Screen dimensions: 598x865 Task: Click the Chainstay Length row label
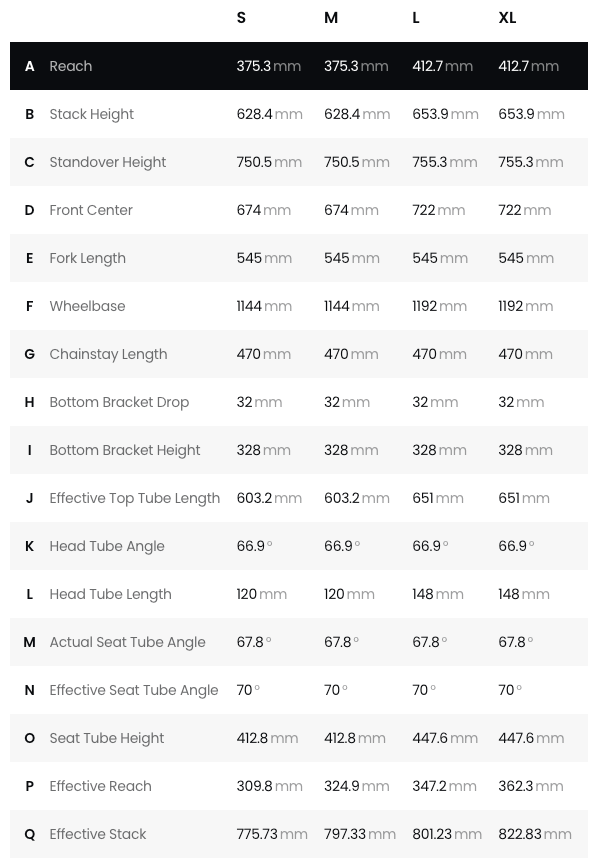(108, 354)
